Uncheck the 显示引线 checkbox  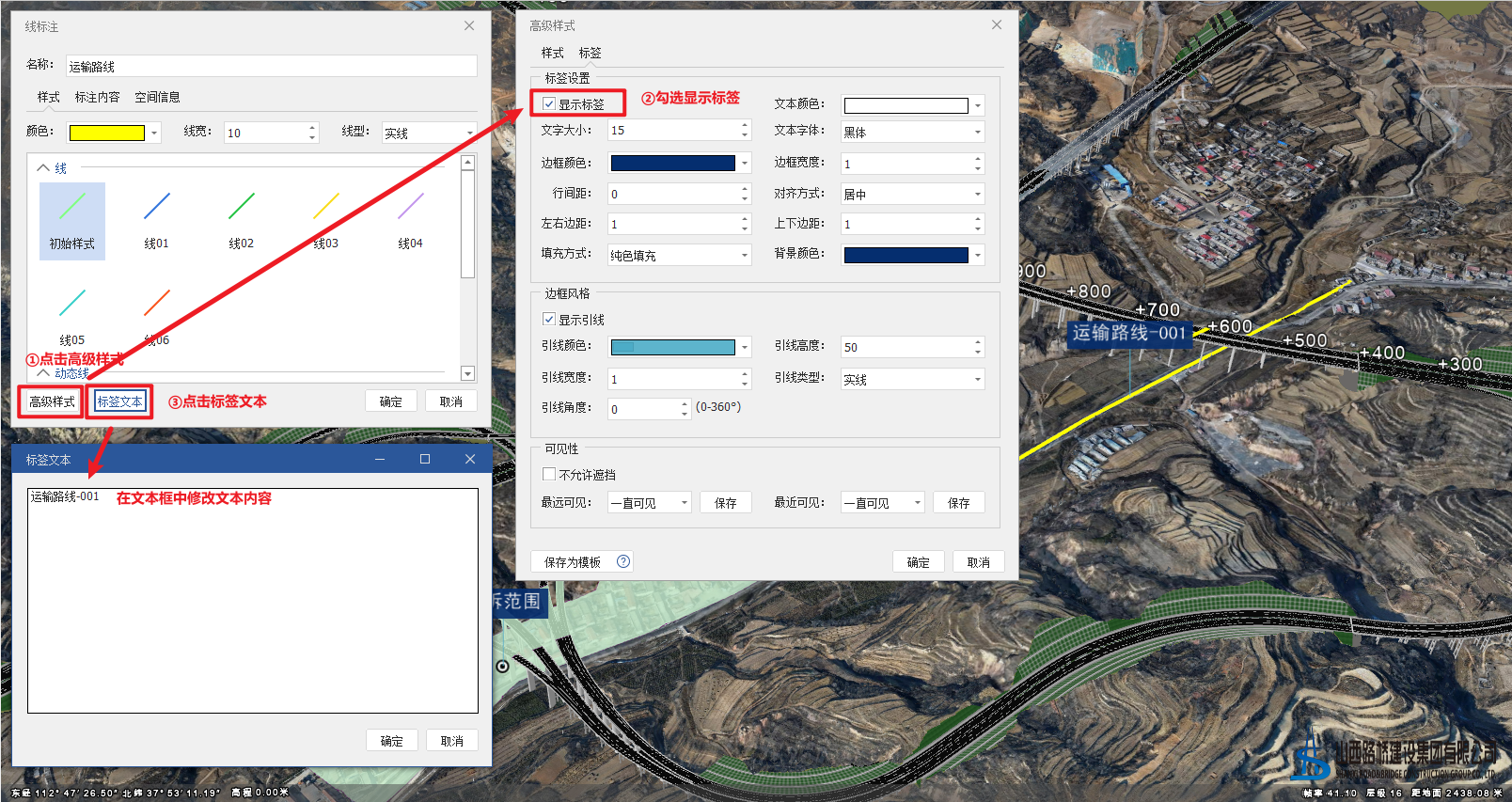click(549, 320)
